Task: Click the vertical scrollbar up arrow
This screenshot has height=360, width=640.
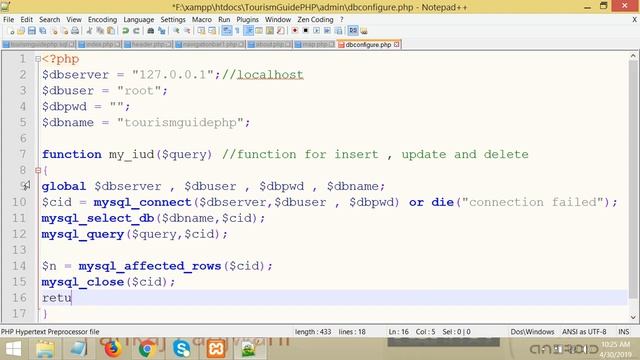Action: click(x=633, y=56)
